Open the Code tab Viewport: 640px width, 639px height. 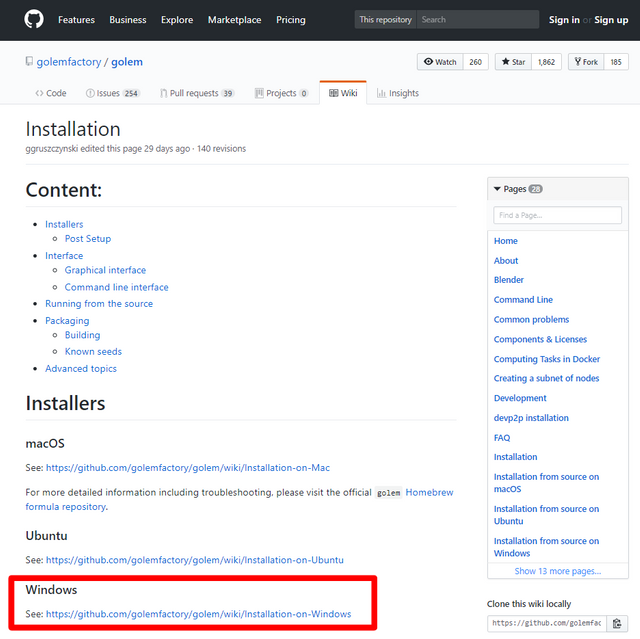51,93
